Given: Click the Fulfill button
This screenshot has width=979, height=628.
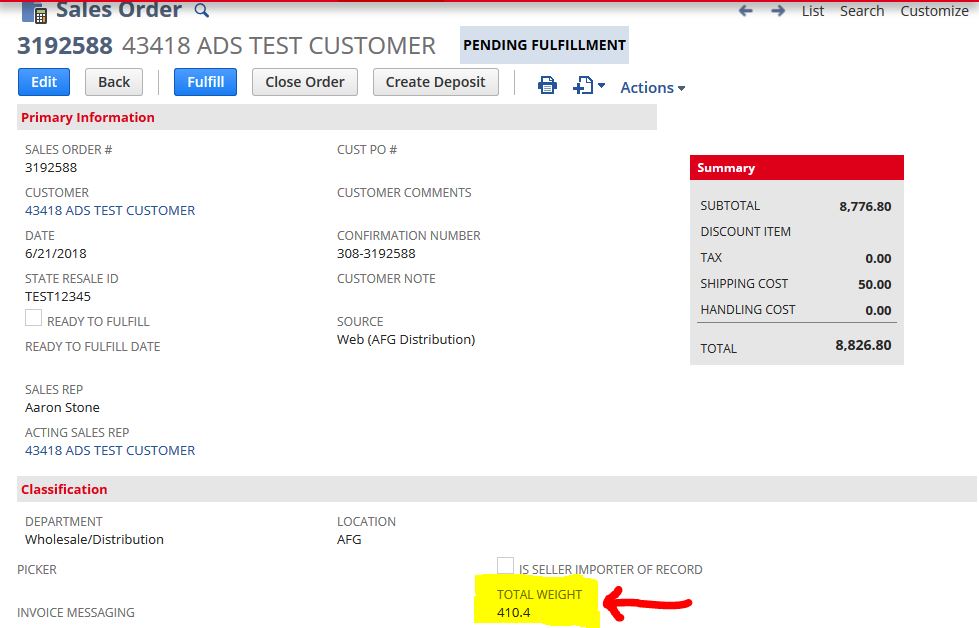Looking at the screenshot, I should (205, 82).
